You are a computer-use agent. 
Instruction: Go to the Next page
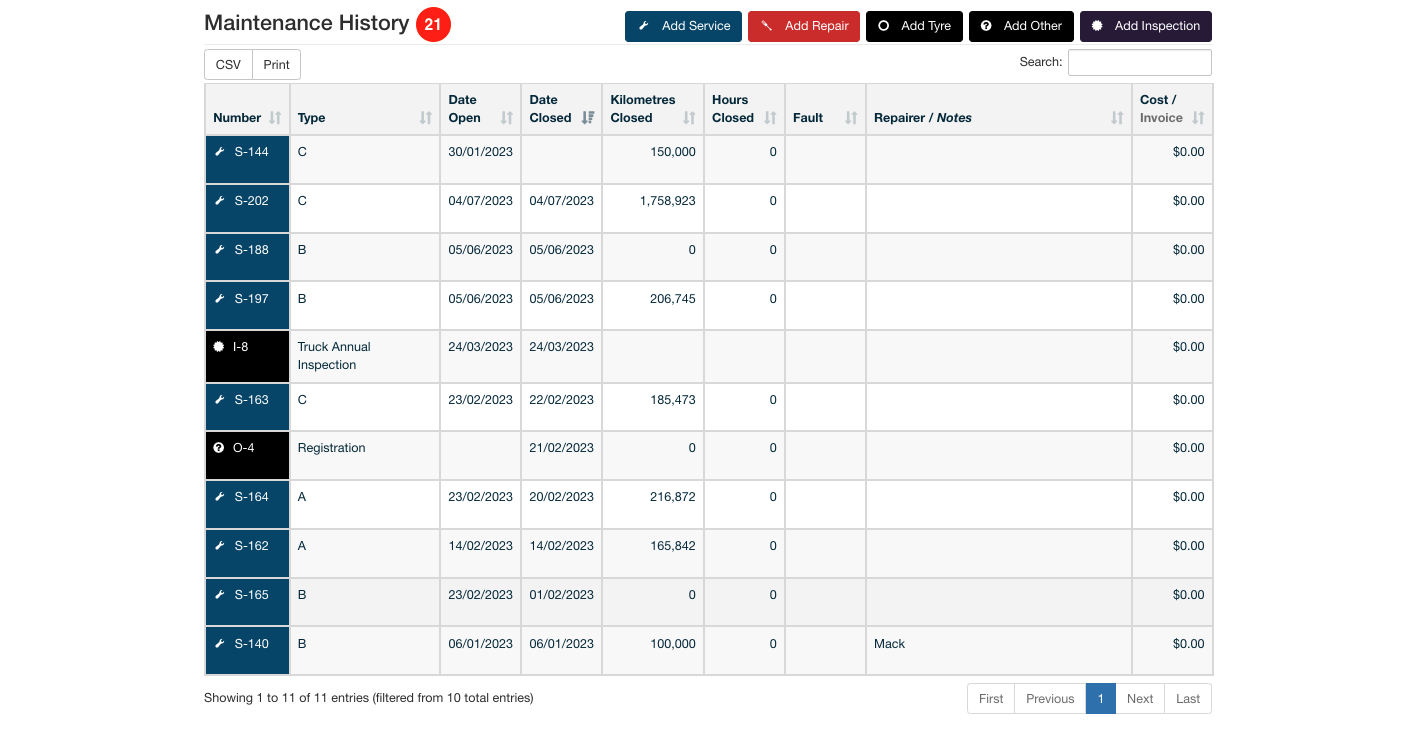pos(1139,698)
